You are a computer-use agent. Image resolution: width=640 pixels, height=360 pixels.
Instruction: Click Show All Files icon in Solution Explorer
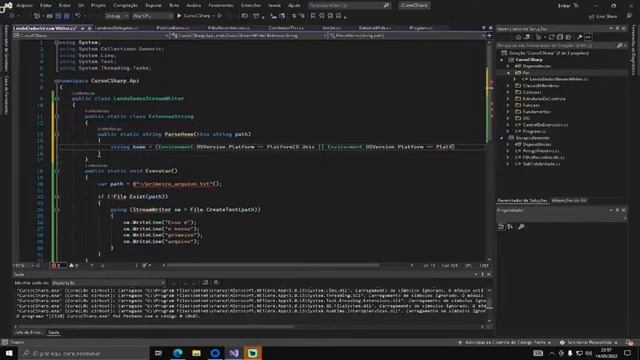(x=568, y=37)
